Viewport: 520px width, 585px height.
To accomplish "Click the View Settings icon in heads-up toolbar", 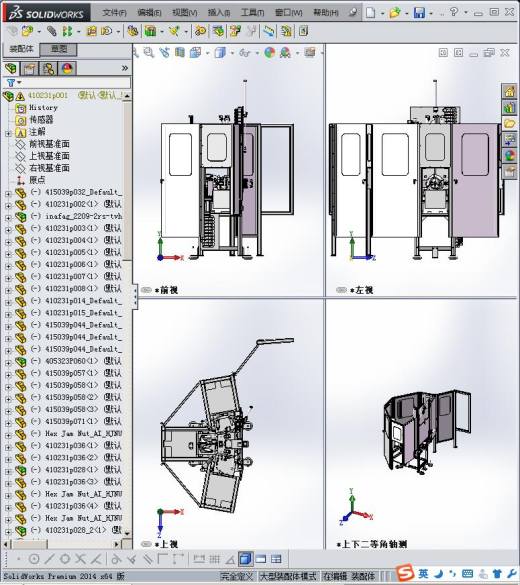I will tap(310, 52).
